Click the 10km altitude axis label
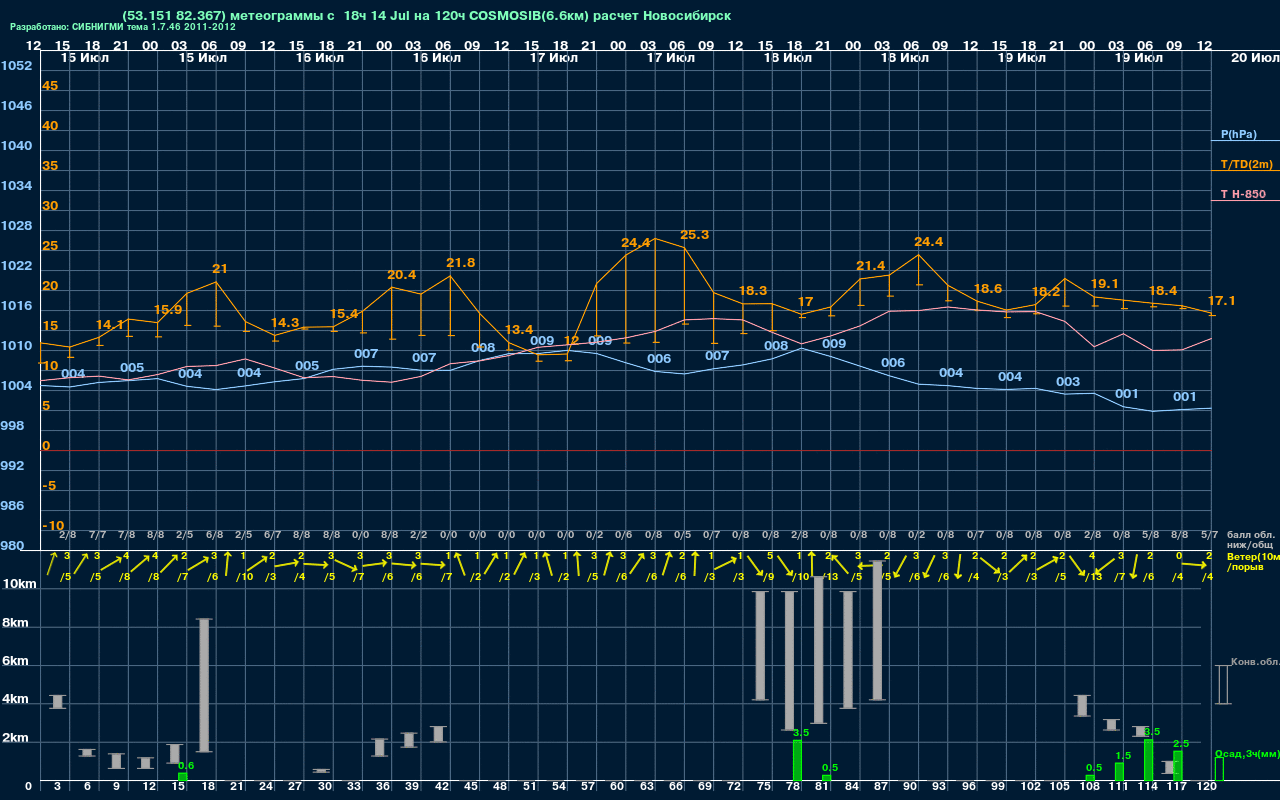Screen dimensions: 1280x800 tap(17, 584)
